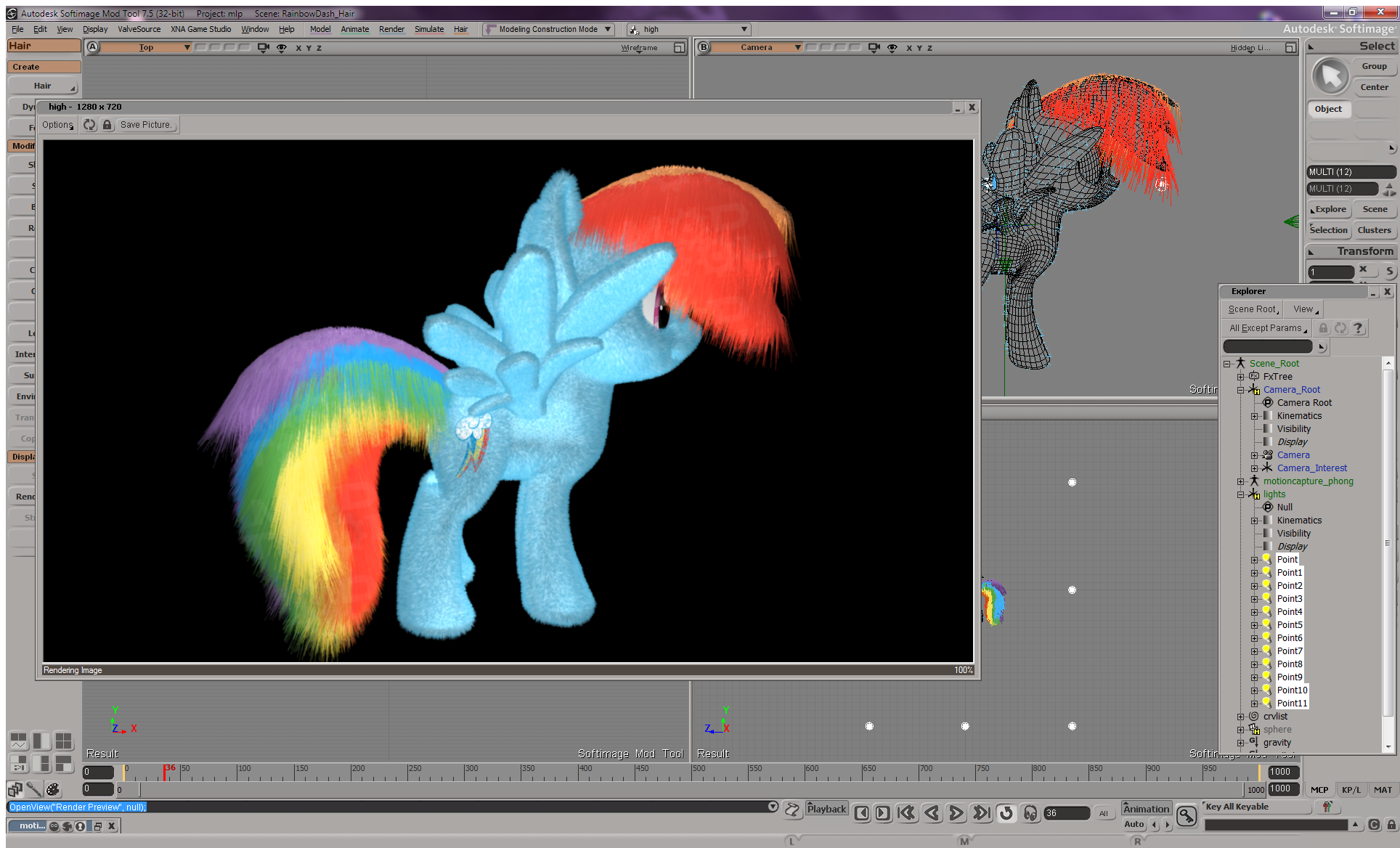Screen dimensions: 1400x848
Task: Switch to the KP/L tab
Action: (1351, 790)
